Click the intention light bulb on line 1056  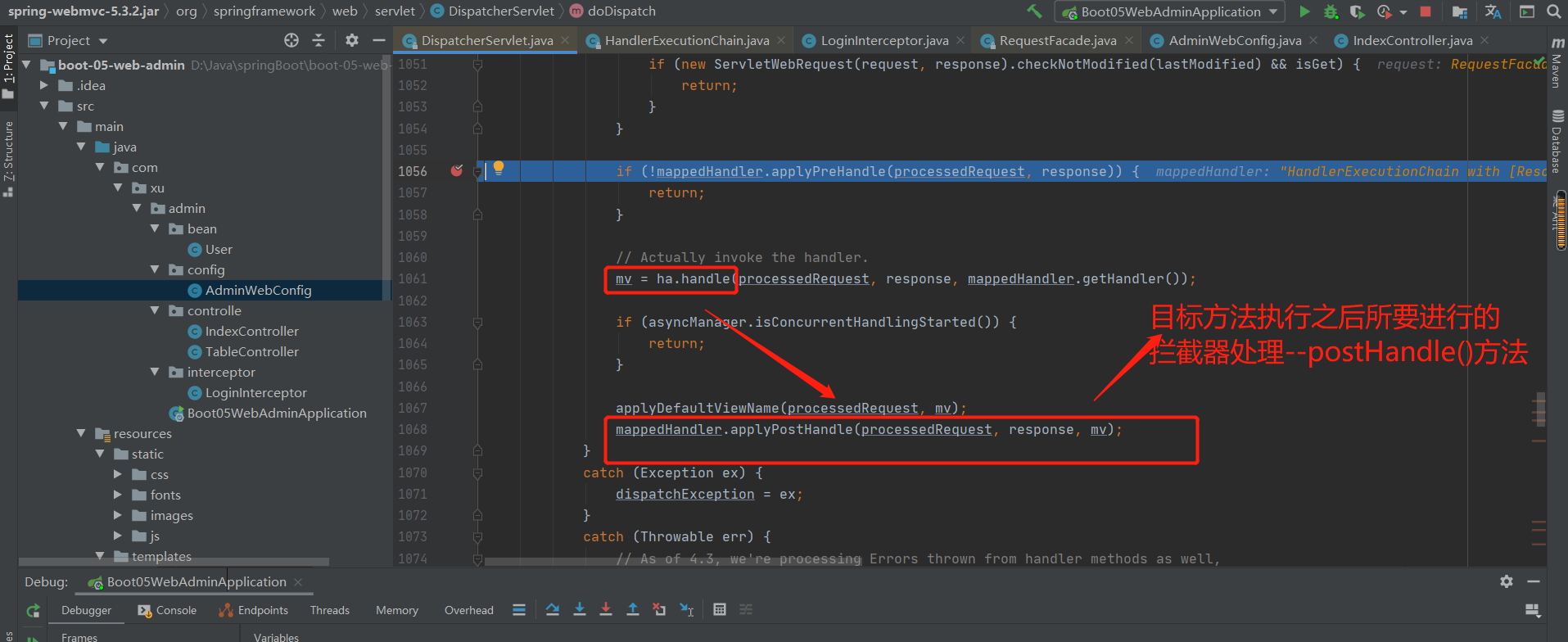(x=499, y=168)
